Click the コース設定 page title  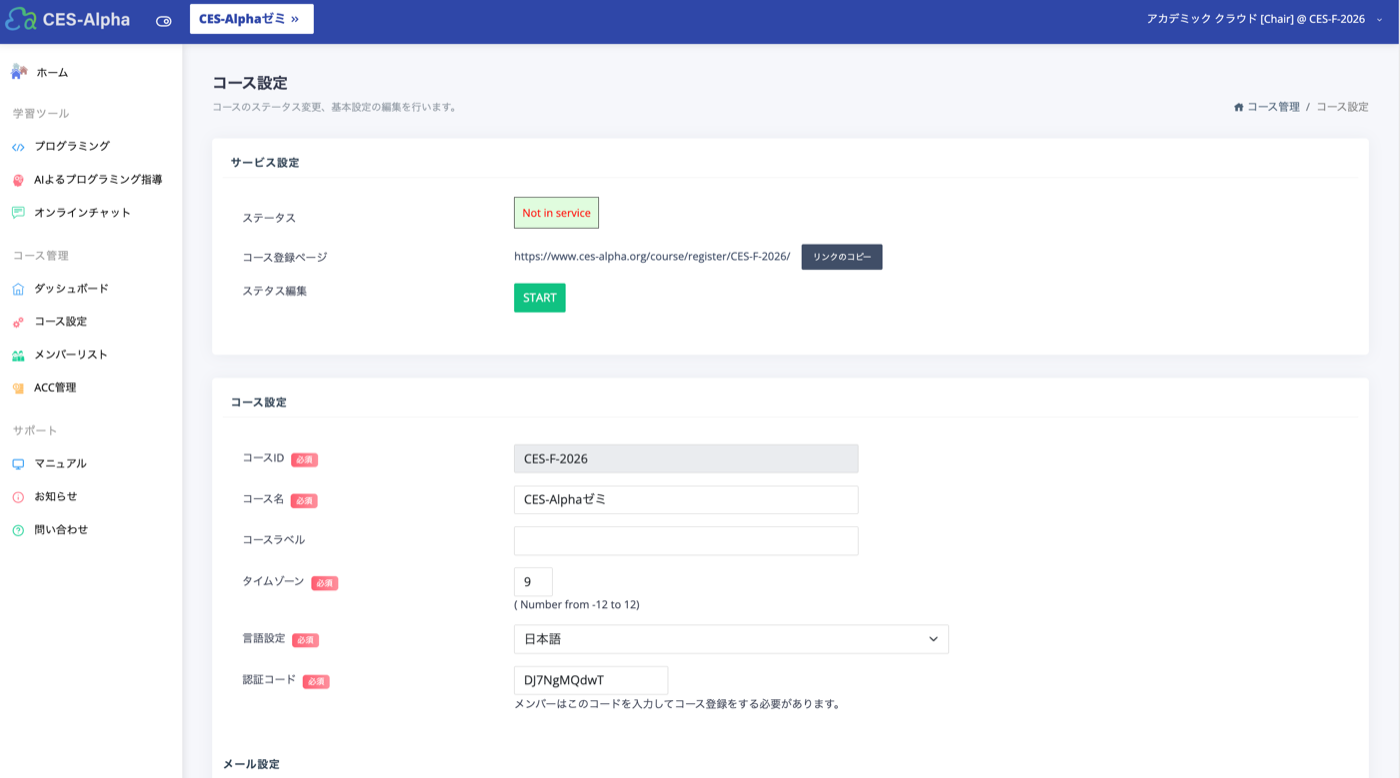point(250,83)
